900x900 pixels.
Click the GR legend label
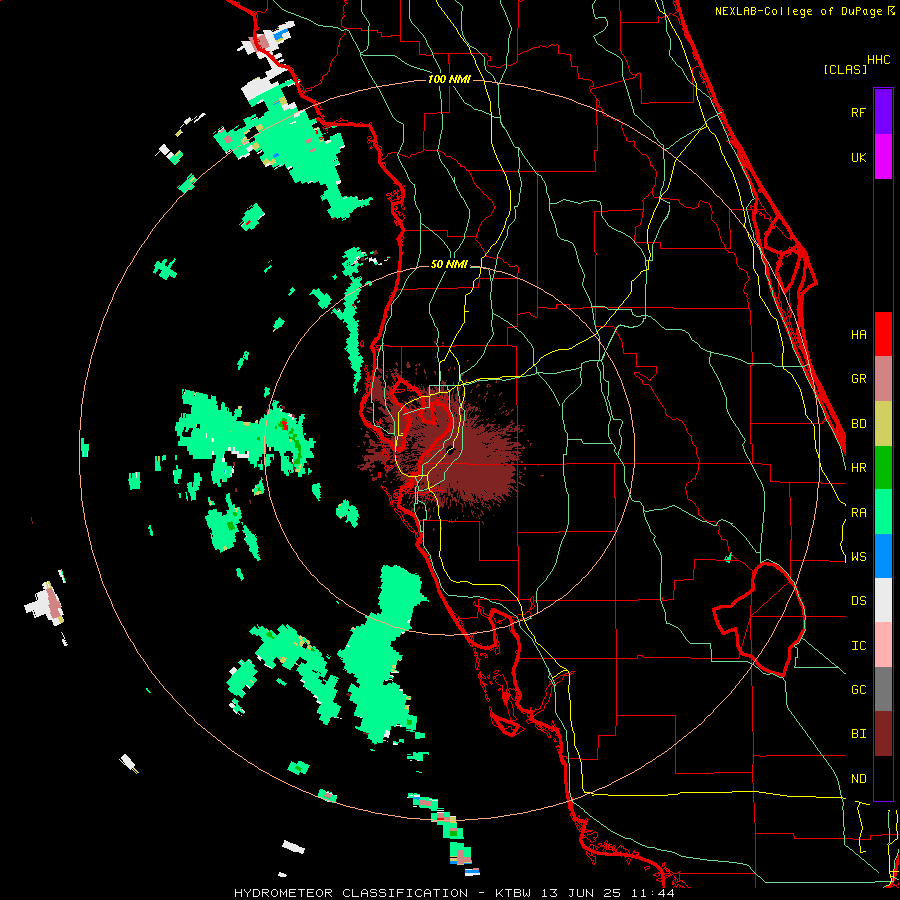(x=858, y=379)
